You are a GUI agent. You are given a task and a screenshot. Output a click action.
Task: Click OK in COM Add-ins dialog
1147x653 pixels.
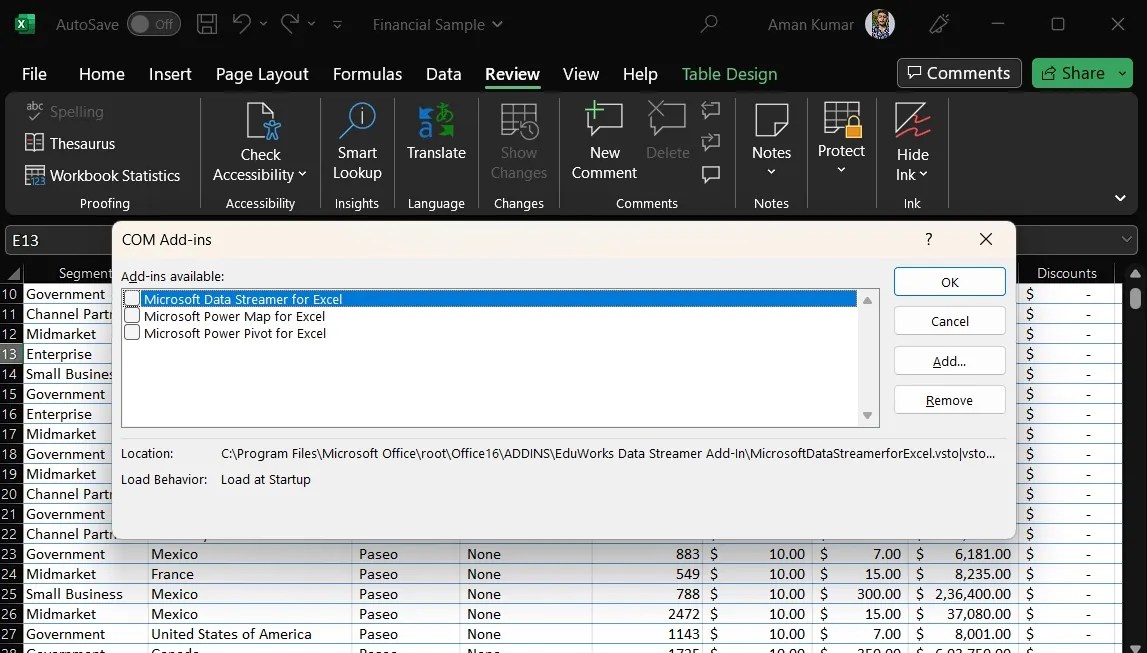(948, 282)
